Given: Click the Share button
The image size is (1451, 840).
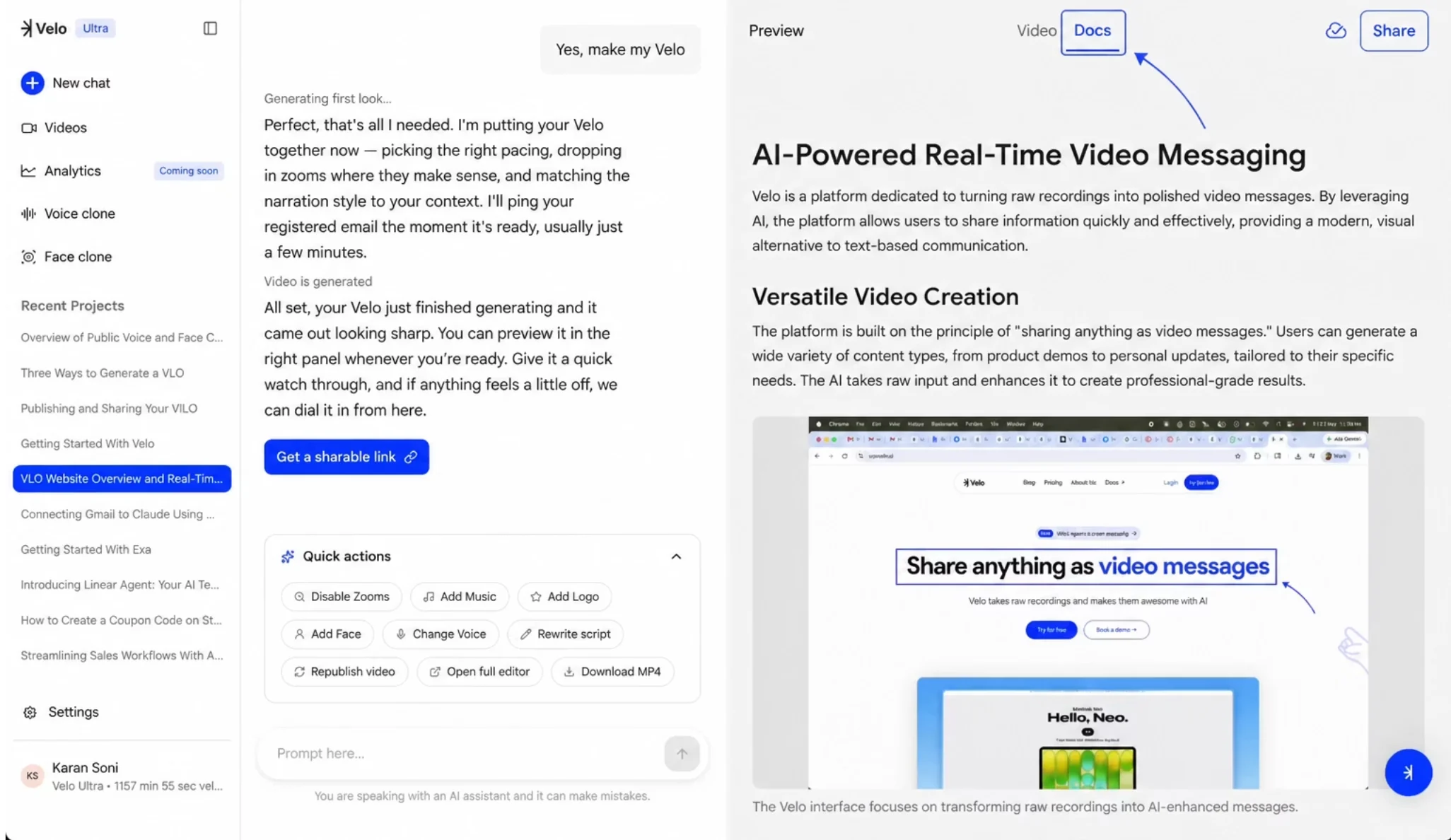Looking at the screenshot, I should tap(1393, 30).
